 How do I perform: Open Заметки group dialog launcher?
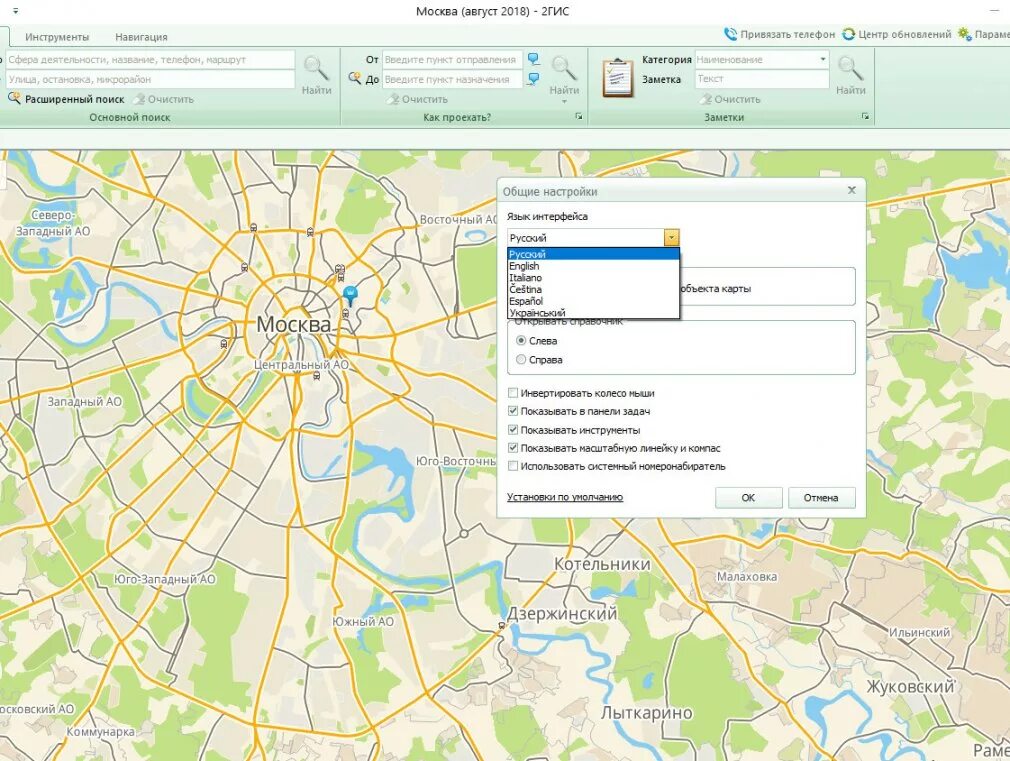coord(865,117)
